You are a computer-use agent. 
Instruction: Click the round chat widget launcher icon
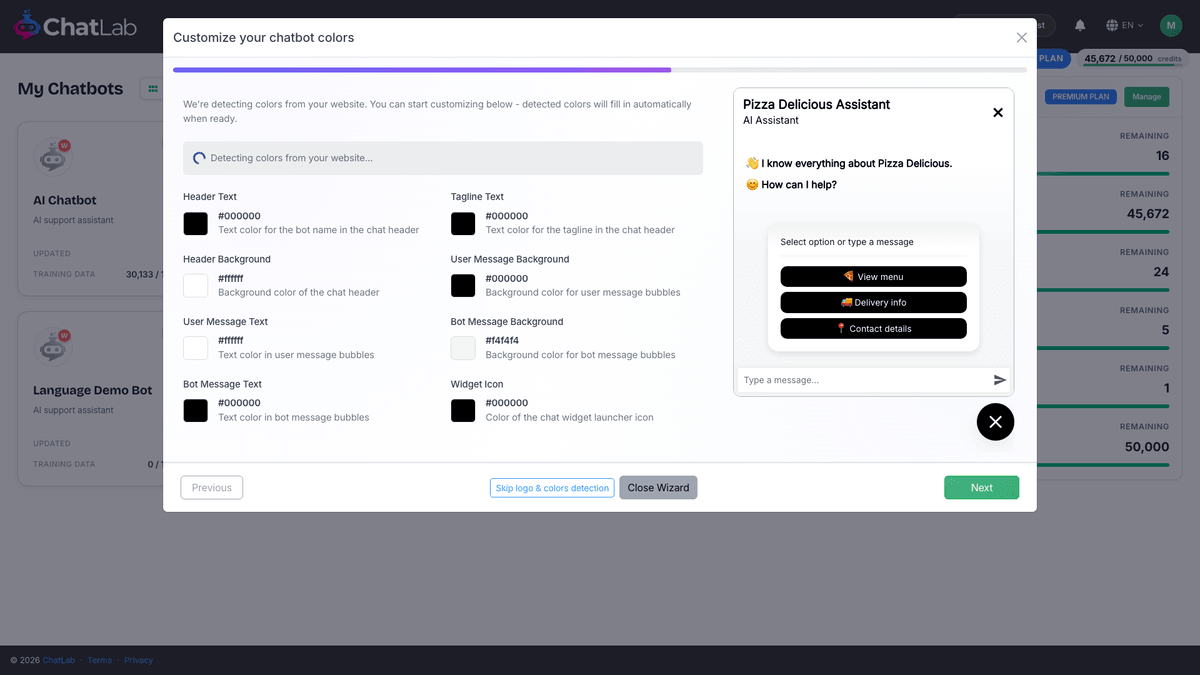tap(995, 422)
